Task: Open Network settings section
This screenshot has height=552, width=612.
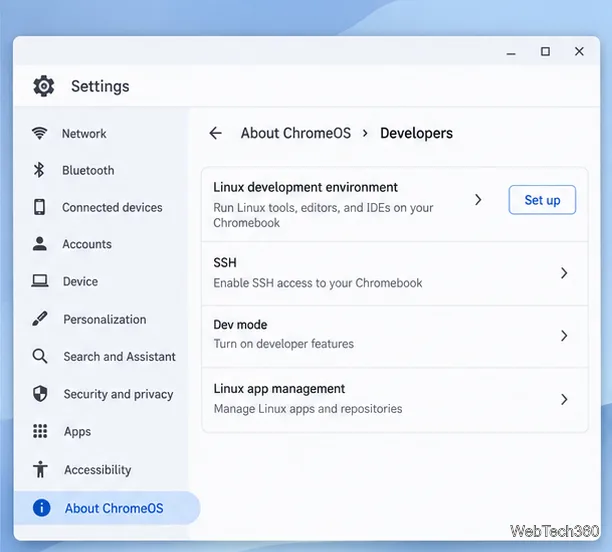Action: (x=84, y=134)
